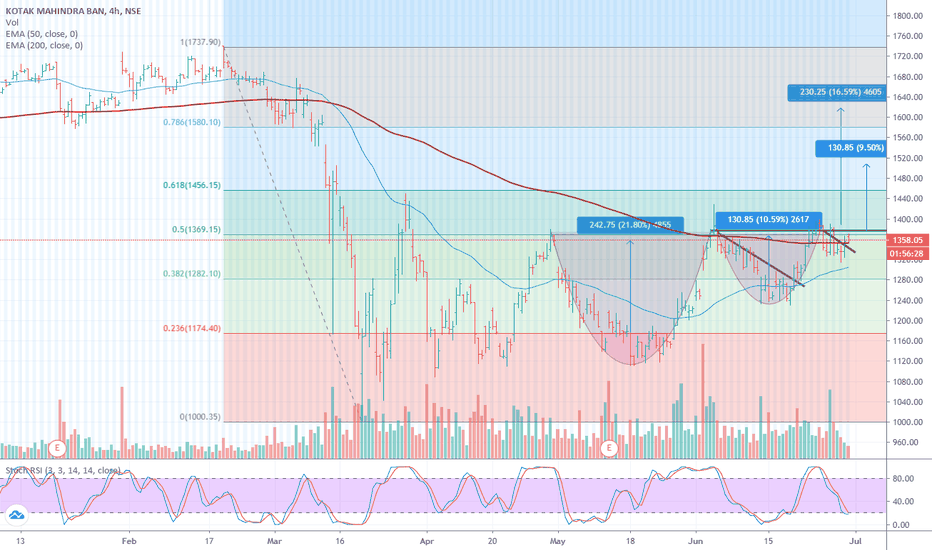932x550 pixels.
Task: Click the 1640.00 price axis value
Action: click(x=908, y=97)
